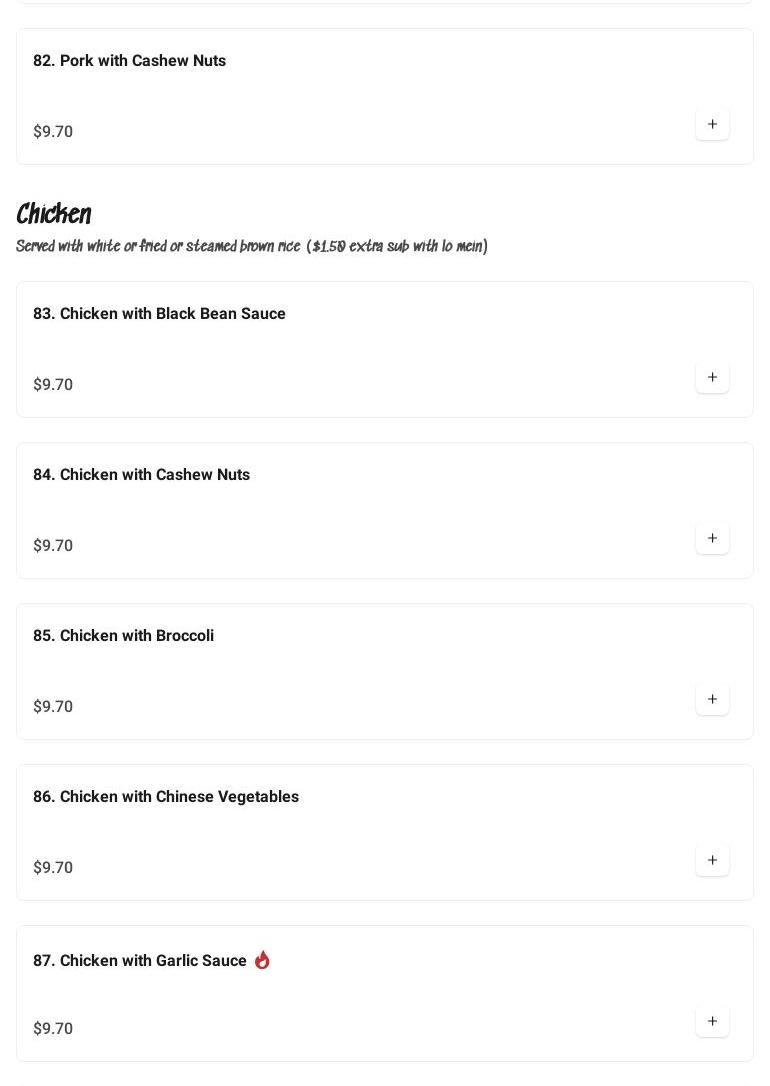The height and width of the screenshot is (1086, 770).
Task: View 85. Chicken with Broccoli details
Action: pos(123,636)
